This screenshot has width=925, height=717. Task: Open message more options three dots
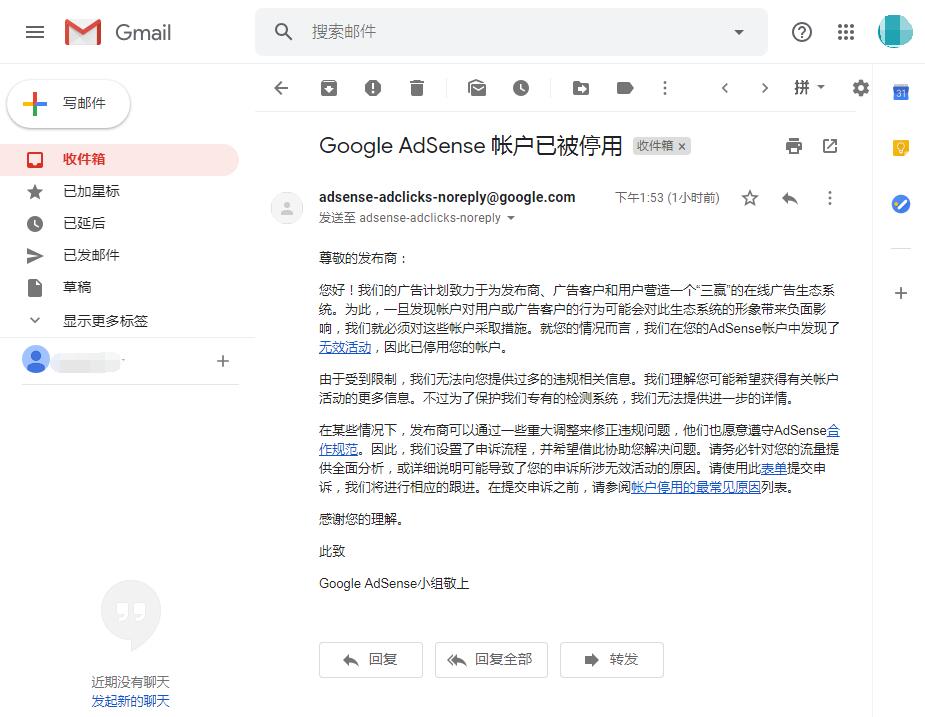pos(829,198)
